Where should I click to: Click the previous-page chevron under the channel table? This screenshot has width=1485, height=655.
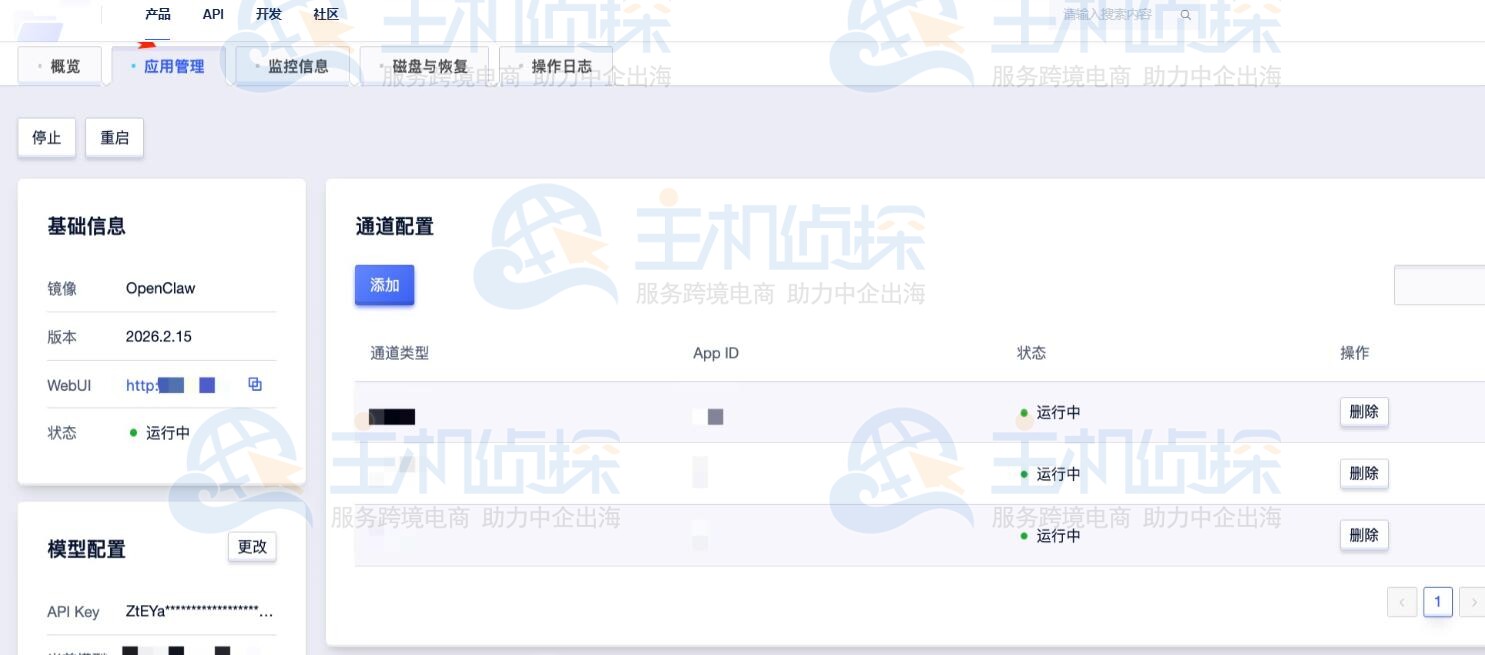tap(1402, 601)
